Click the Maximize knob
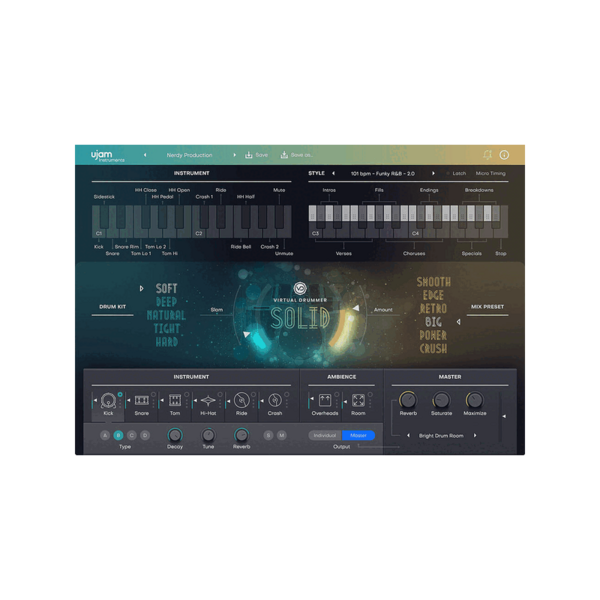Image resolution: width=600 pixels, height=600 pixels. point(474,400)
